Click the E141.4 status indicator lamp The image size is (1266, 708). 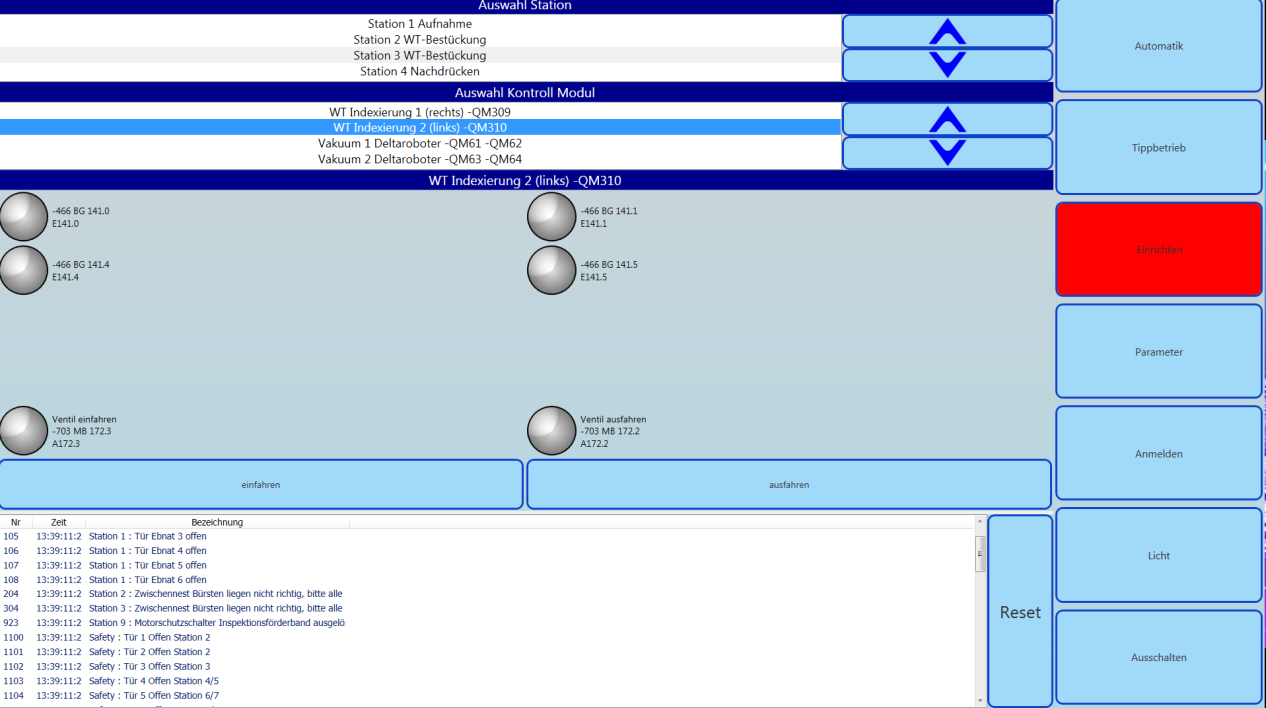(24, 269)
